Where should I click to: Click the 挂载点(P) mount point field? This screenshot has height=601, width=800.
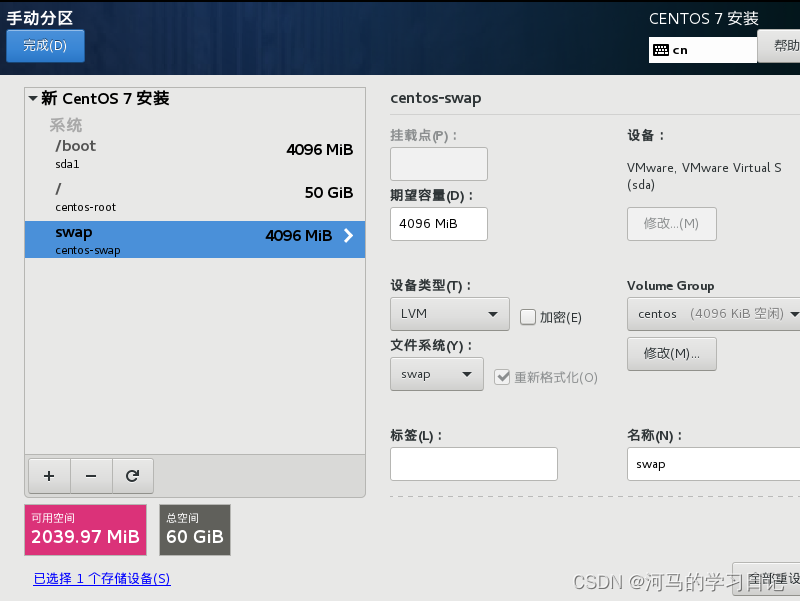coord(439,164)
